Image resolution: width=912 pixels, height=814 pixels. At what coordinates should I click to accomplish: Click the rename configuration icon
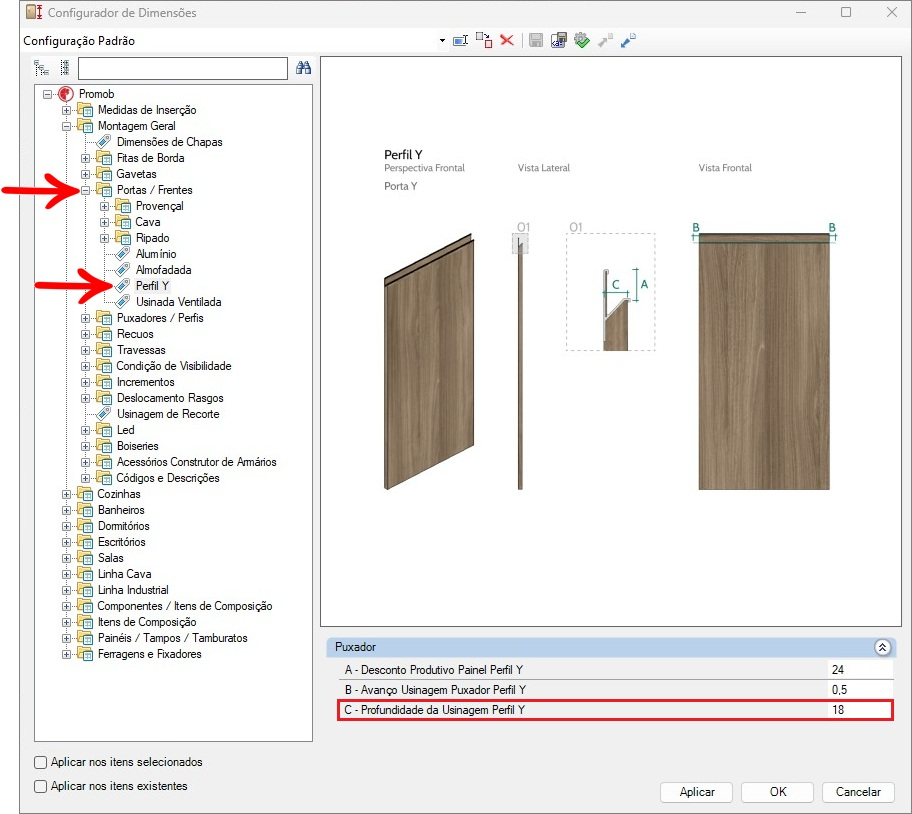[461, 41]
